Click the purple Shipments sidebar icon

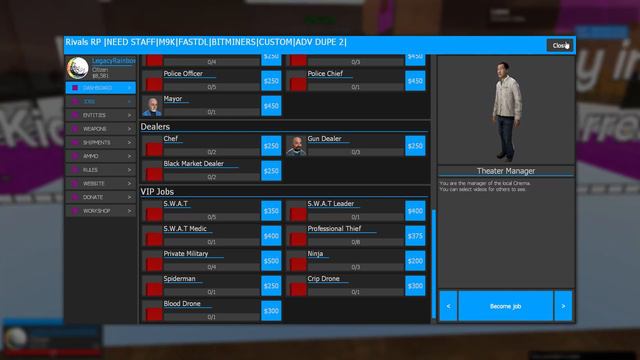(x=75, y=142)
